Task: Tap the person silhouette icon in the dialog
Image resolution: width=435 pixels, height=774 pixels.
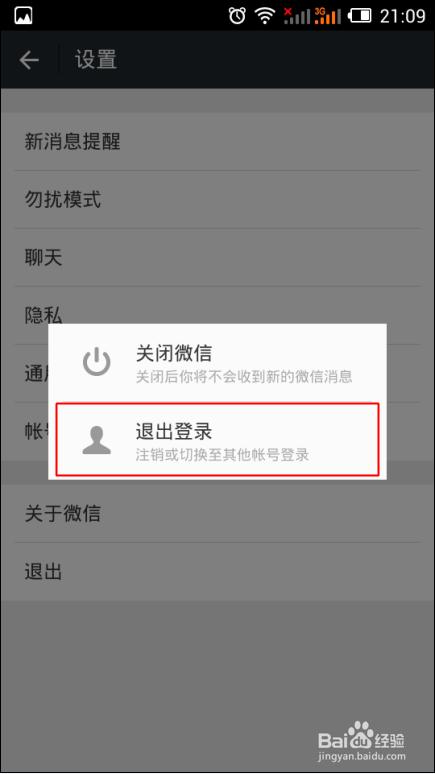Action: tap(97, 440)
